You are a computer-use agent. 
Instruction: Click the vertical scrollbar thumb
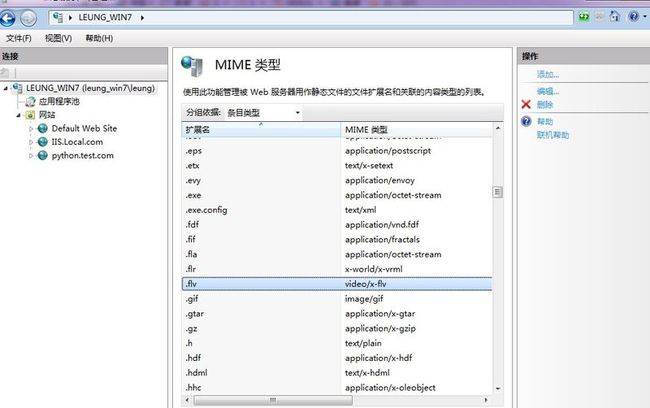coord(497,192)
